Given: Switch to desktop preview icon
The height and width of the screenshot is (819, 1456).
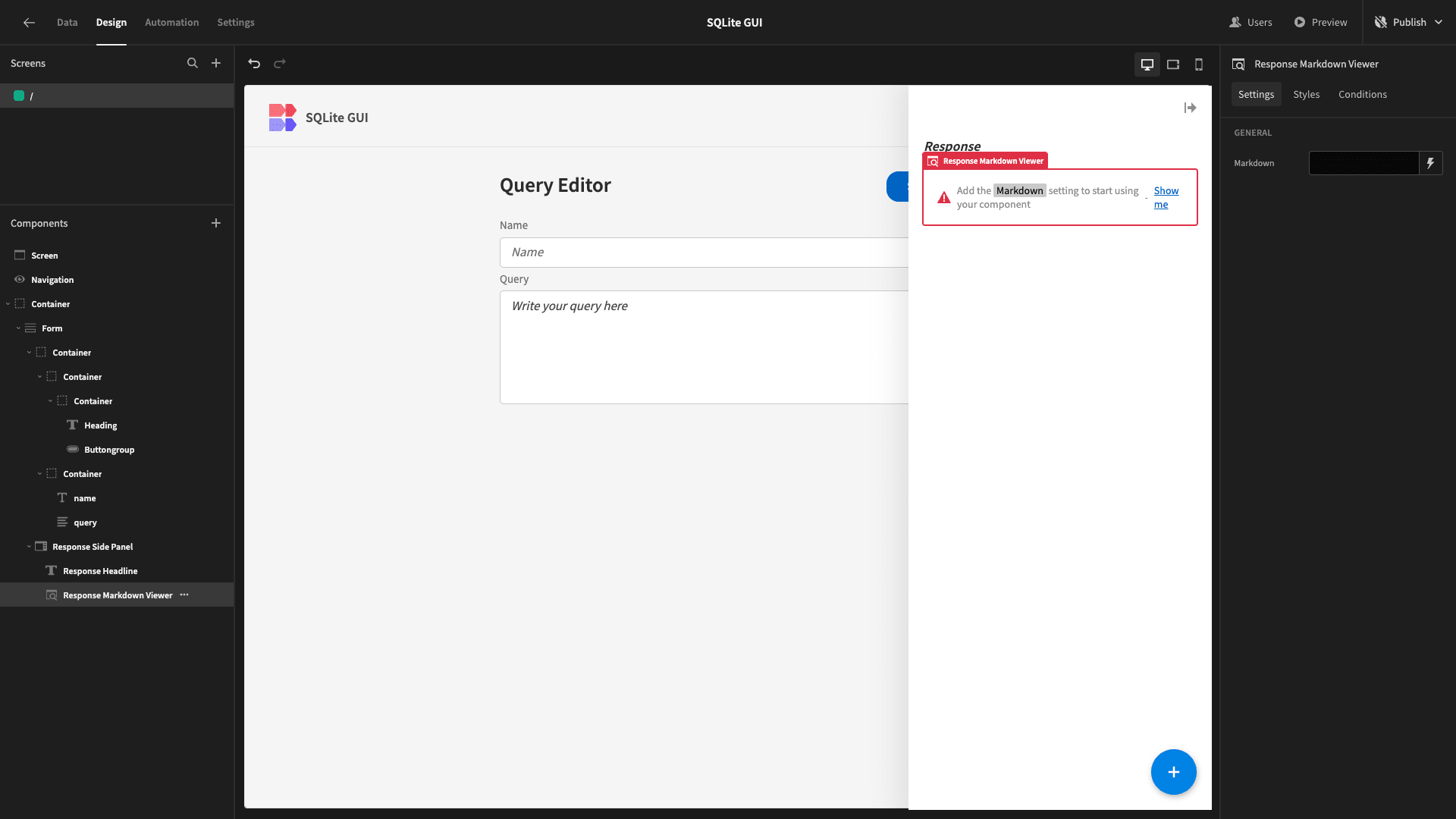Looking at the screenshot, I should coord(1147,64).
